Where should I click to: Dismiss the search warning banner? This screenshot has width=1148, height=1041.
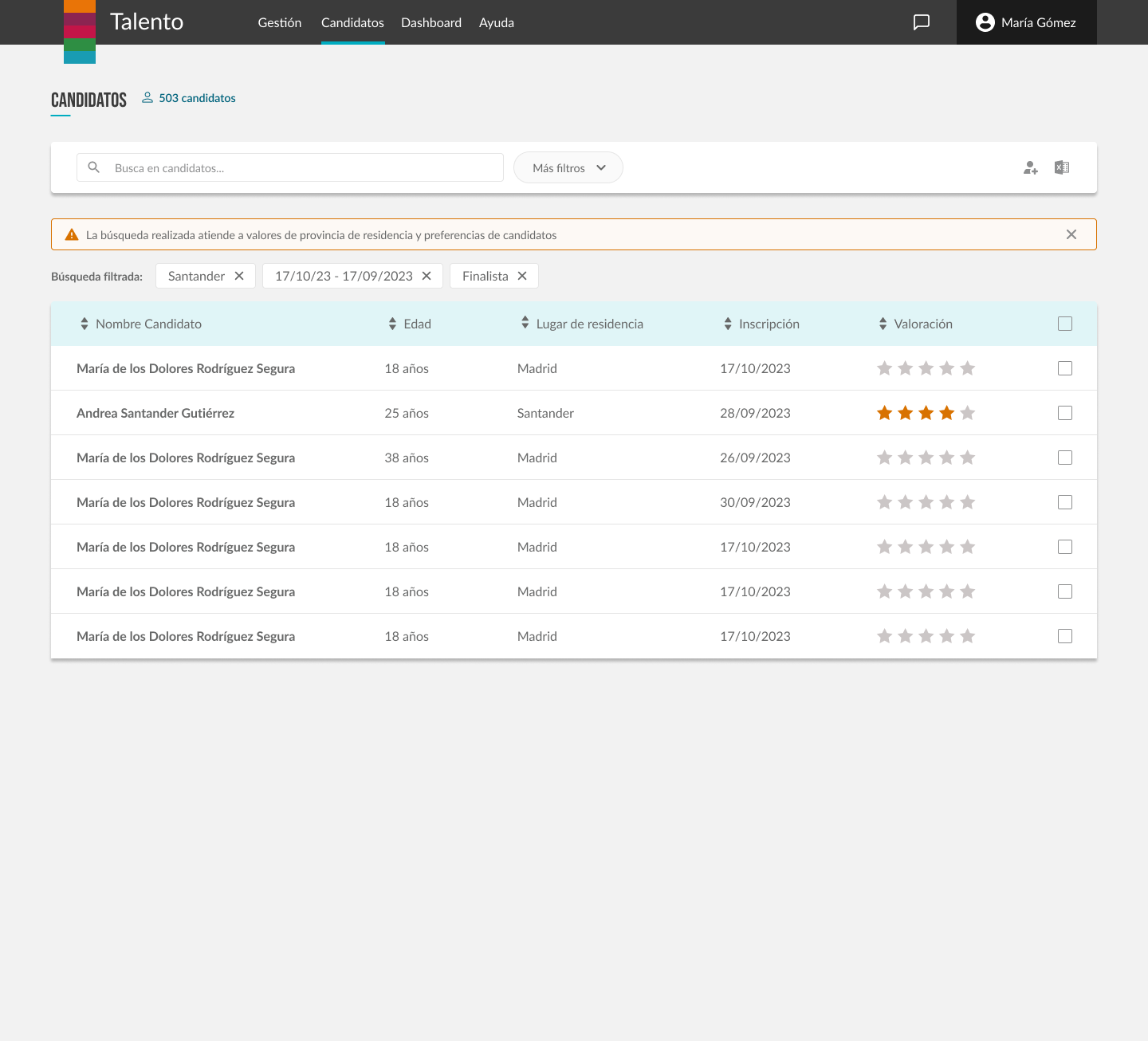coord(1071,234)
